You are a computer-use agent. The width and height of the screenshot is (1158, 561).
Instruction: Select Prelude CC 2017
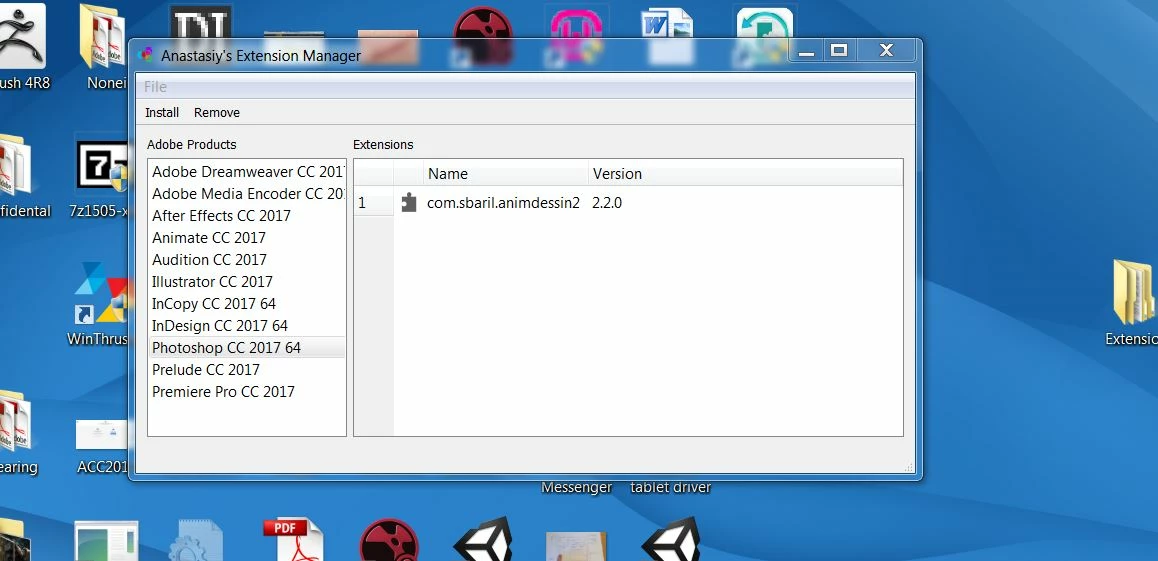click(x=247, y=370)
